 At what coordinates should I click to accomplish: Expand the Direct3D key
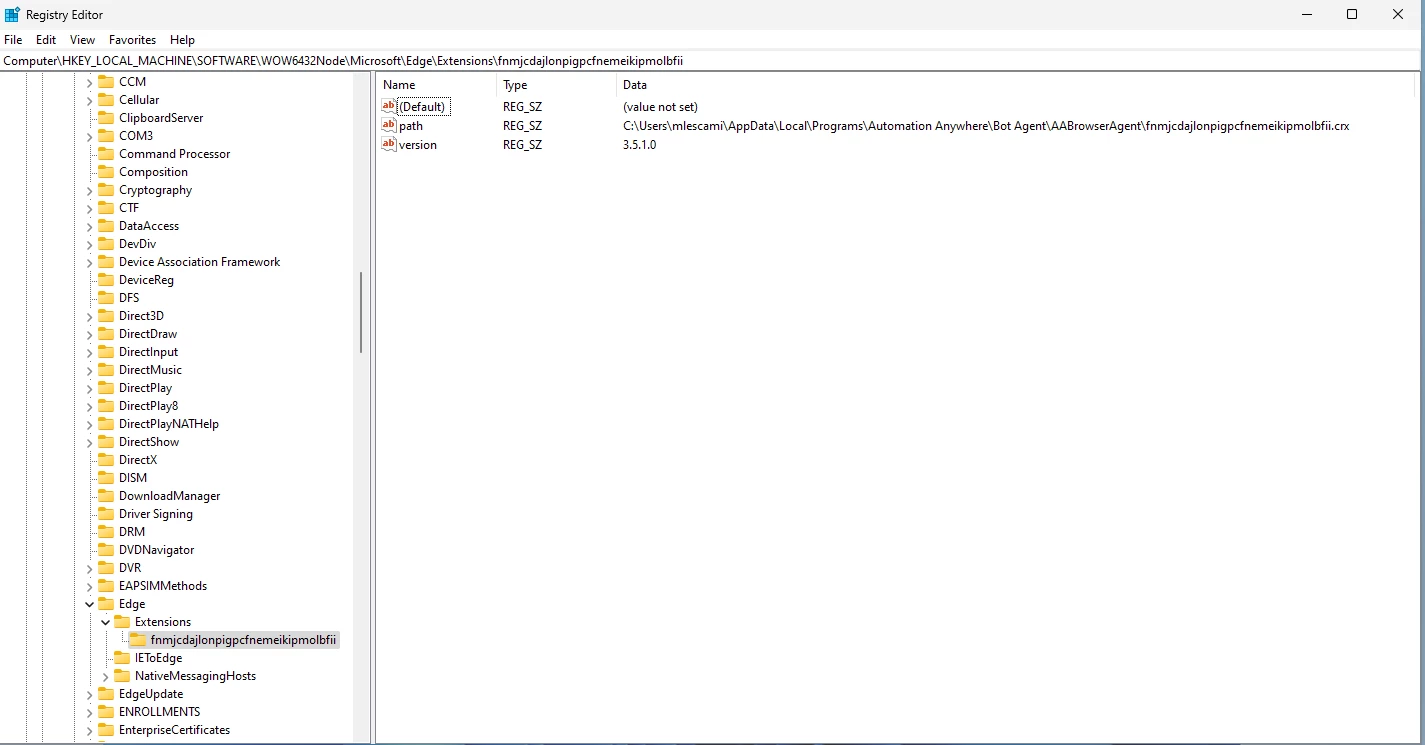(89, 316)
